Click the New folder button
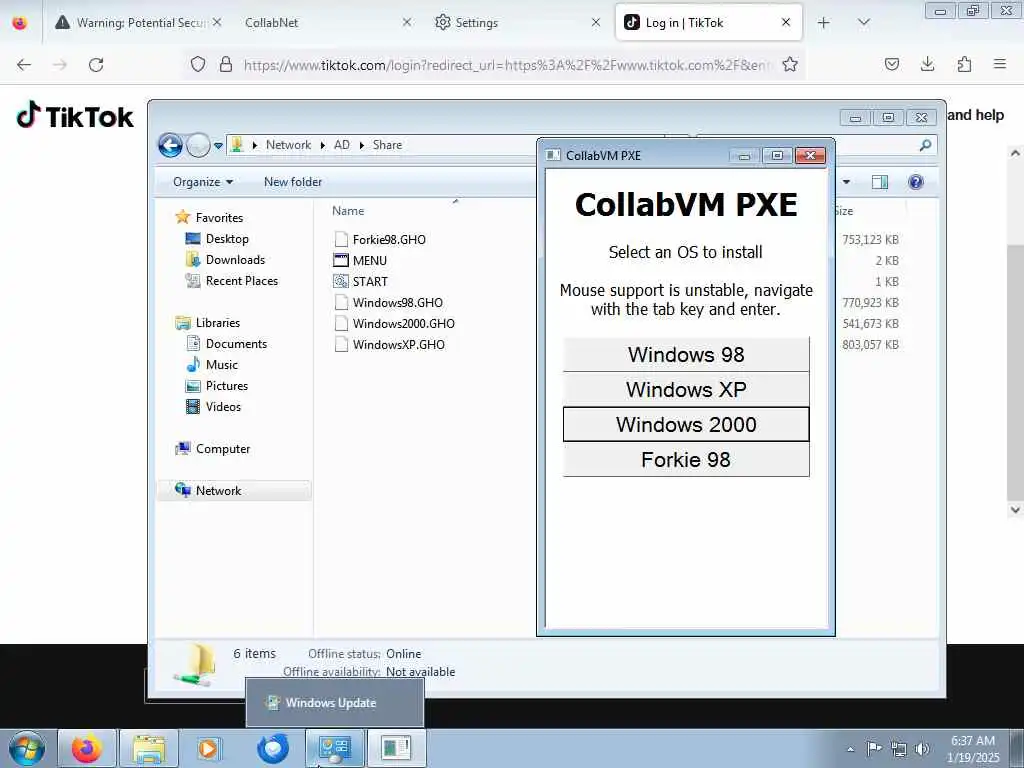The image size is (1024, 768). pos(293,182)
